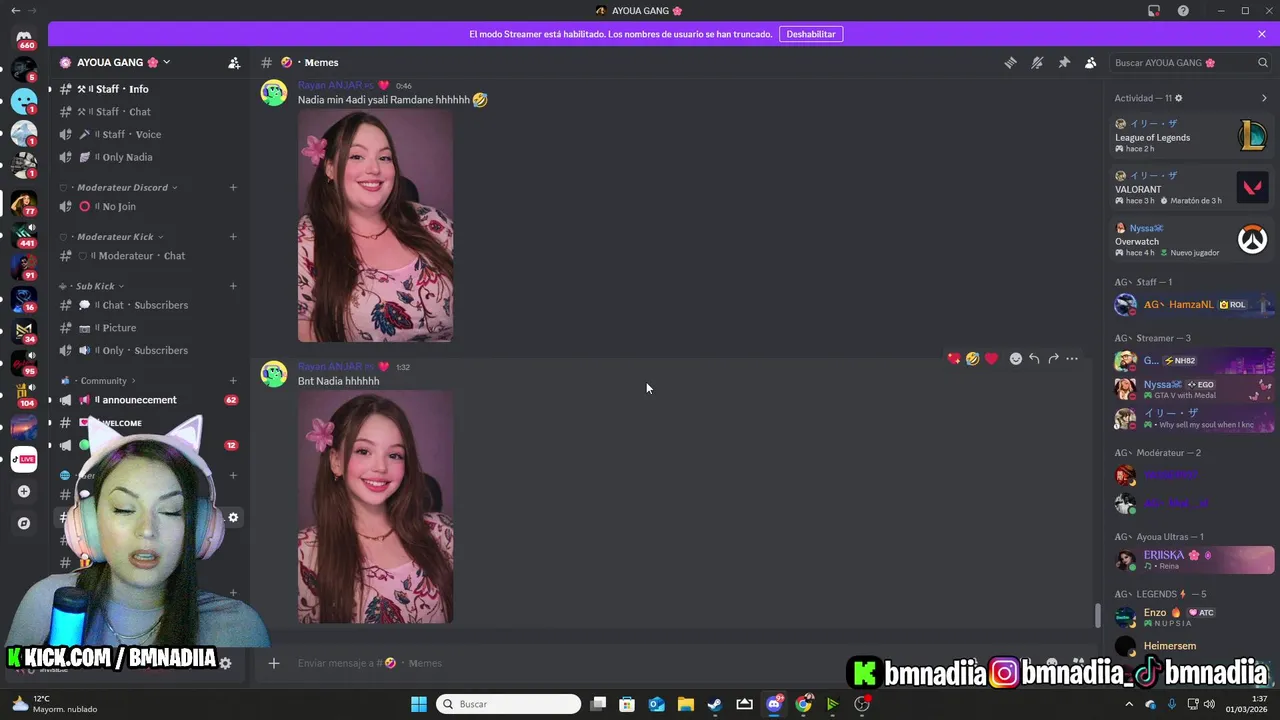Open Actividad settings gear

(x=1178, y=98)
